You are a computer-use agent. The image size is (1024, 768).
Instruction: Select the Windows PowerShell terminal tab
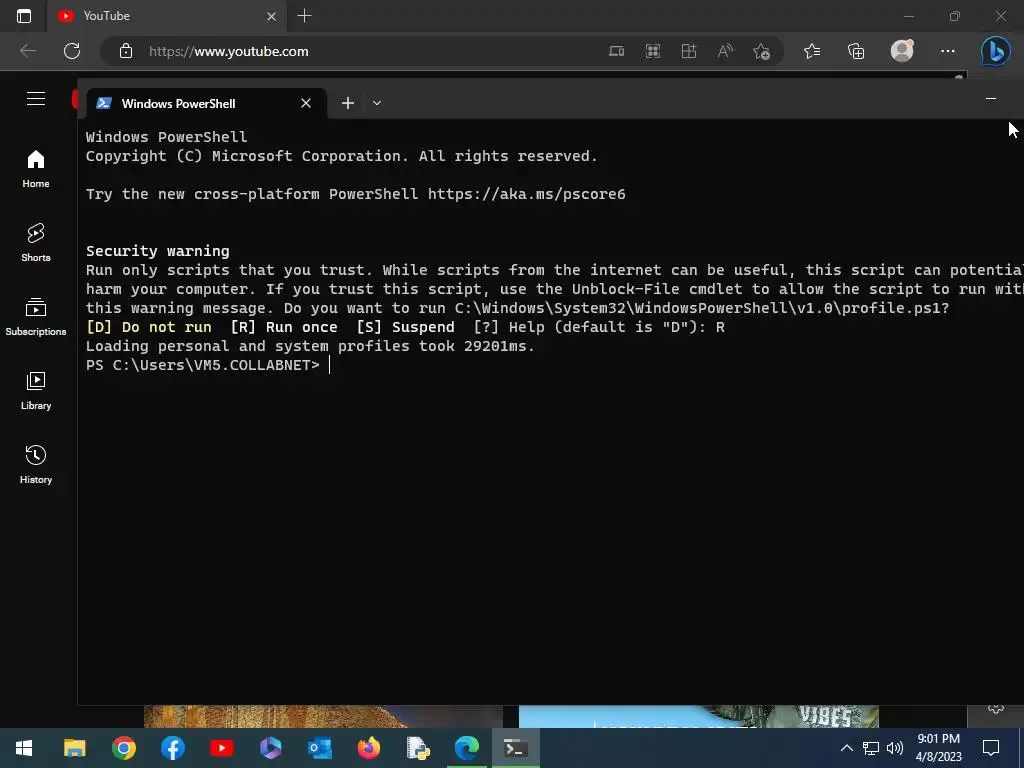coord(206,103)
